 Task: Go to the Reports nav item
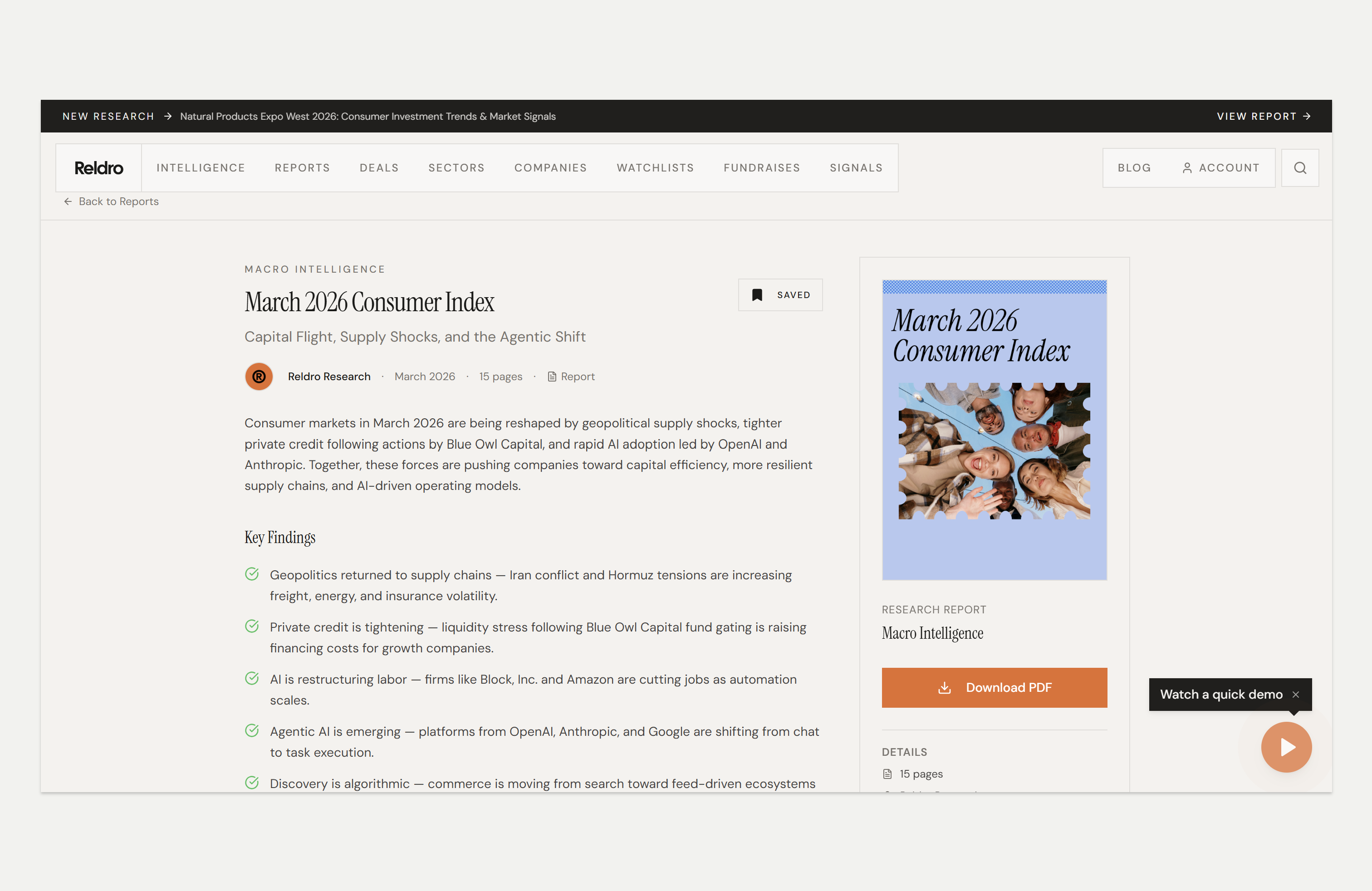(302, 168)
